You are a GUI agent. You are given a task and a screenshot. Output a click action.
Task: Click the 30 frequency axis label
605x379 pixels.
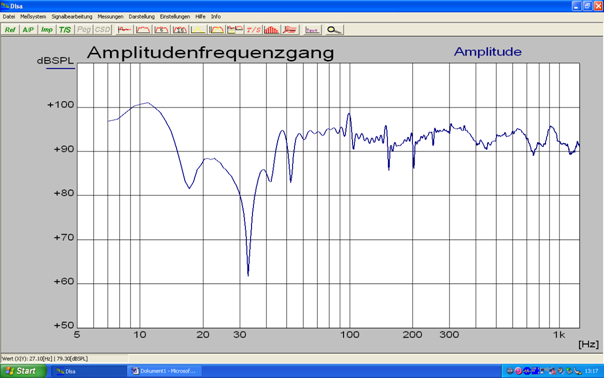pos(240,335)
